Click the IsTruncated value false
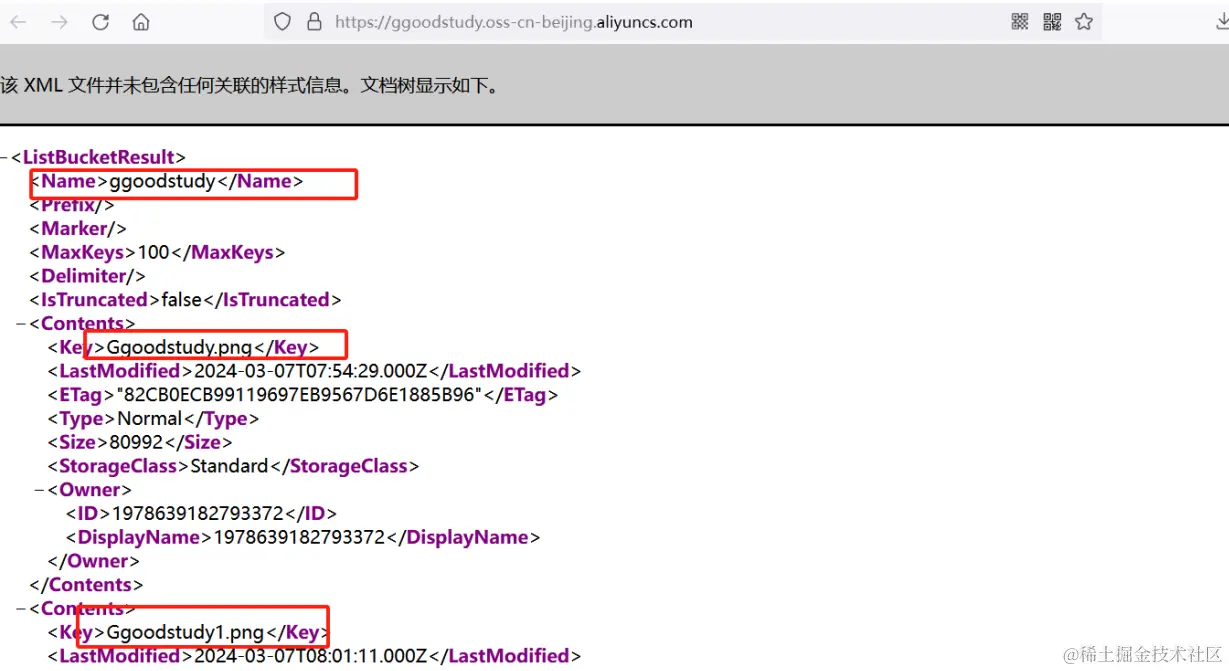Viewport: 1229px width, 671px height. (x=181, y=300)
